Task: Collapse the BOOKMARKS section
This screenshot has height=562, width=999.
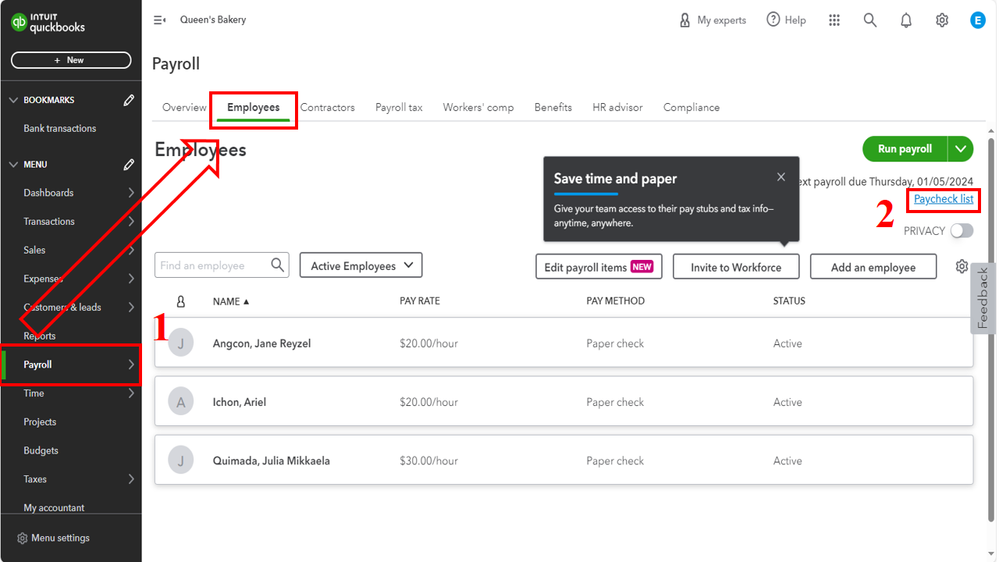Action: point(13,100)
